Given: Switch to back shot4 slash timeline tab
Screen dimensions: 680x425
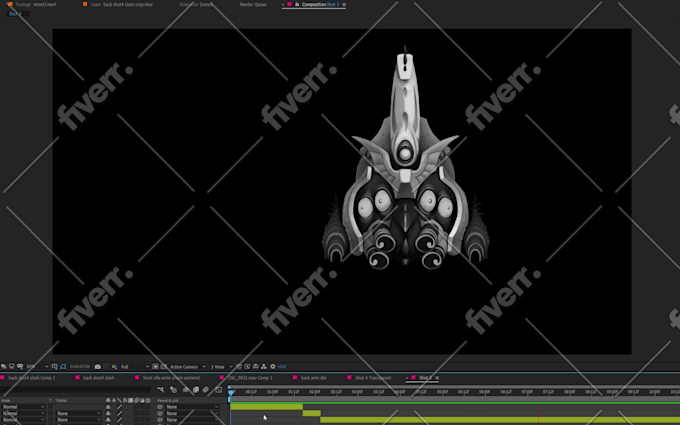Looking at the screenshot, I should coord(99,378).
